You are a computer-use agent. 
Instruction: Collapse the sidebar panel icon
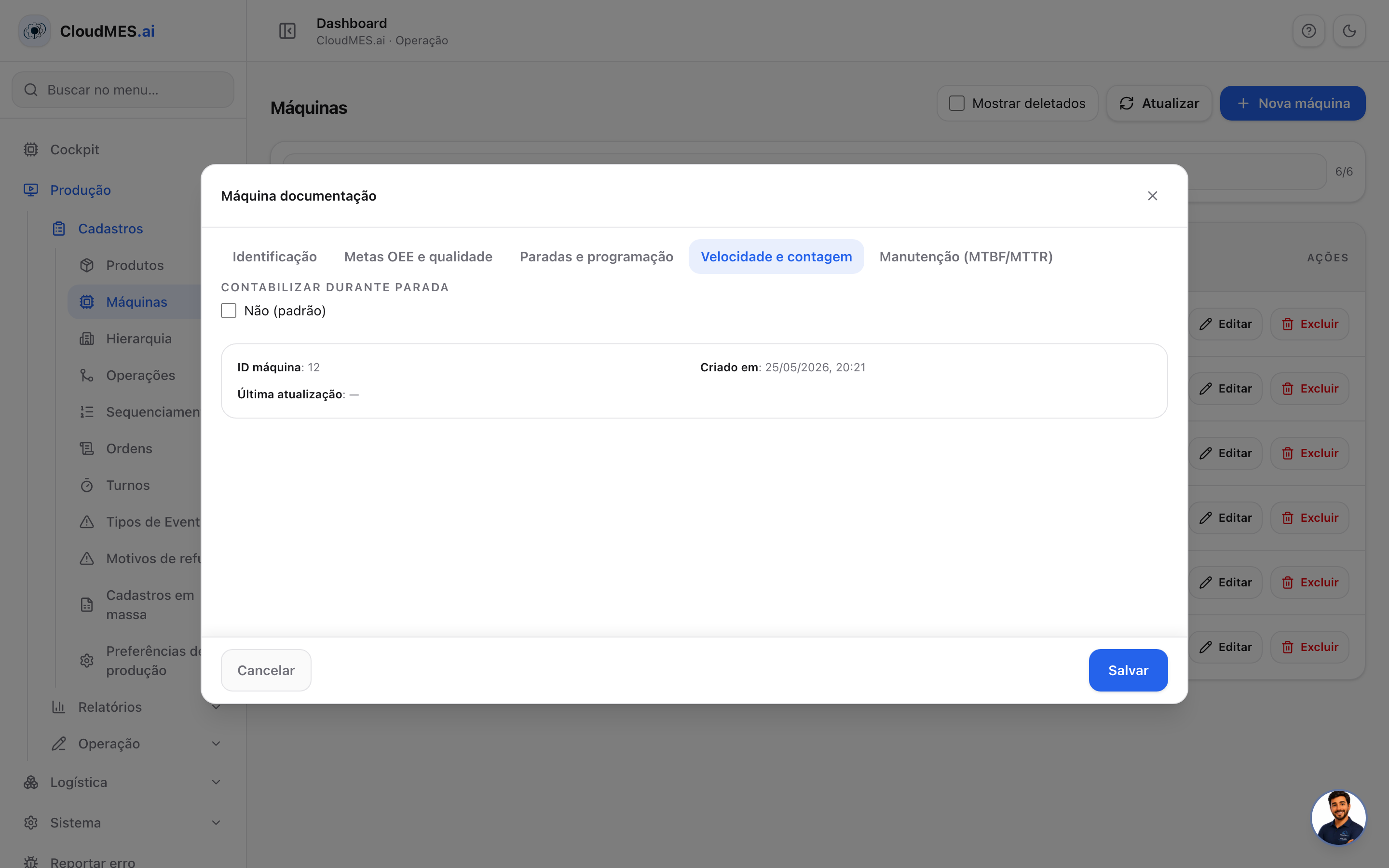287,31
